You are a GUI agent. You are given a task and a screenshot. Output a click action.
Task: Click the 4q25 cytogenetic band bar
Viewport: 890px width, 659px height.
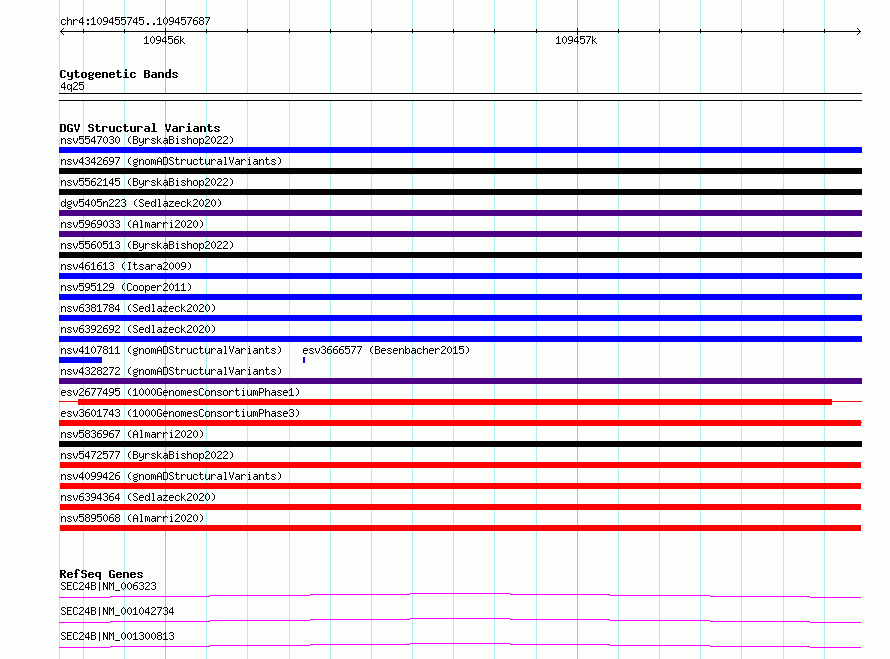point(460,97)
